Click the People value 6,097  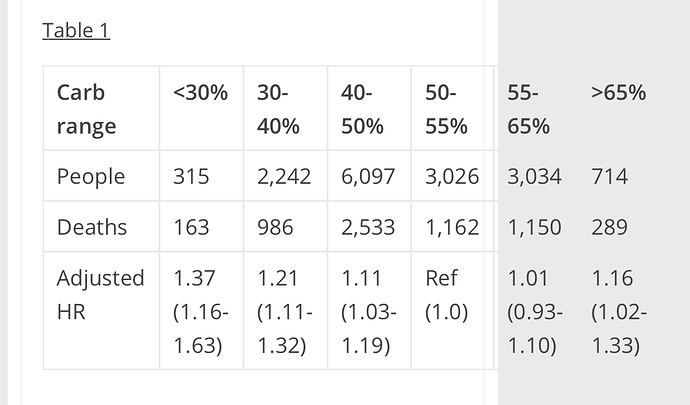(x=370, y=176)
